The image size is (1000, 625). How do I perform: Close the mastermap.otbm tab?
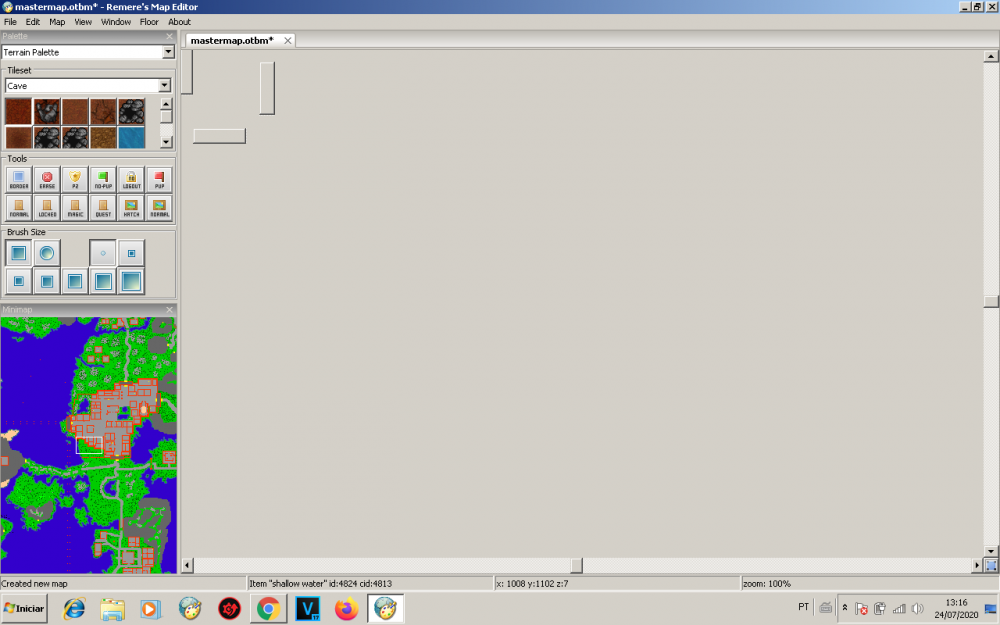tap(288, 40)
